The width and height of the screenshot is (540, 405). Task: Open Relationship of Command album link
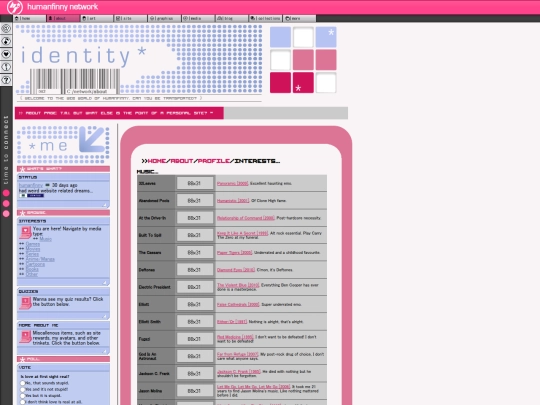tap(246, 218)
